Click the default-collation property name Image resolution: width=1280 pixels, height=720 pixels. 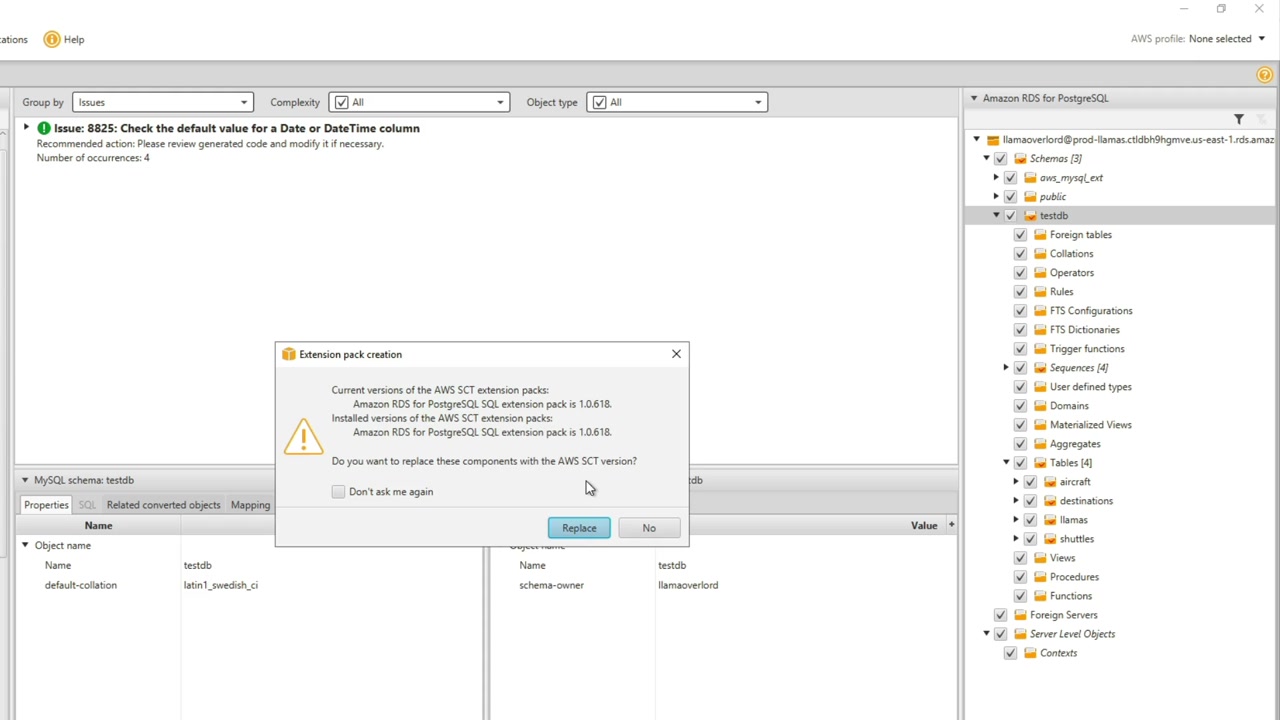81,585
